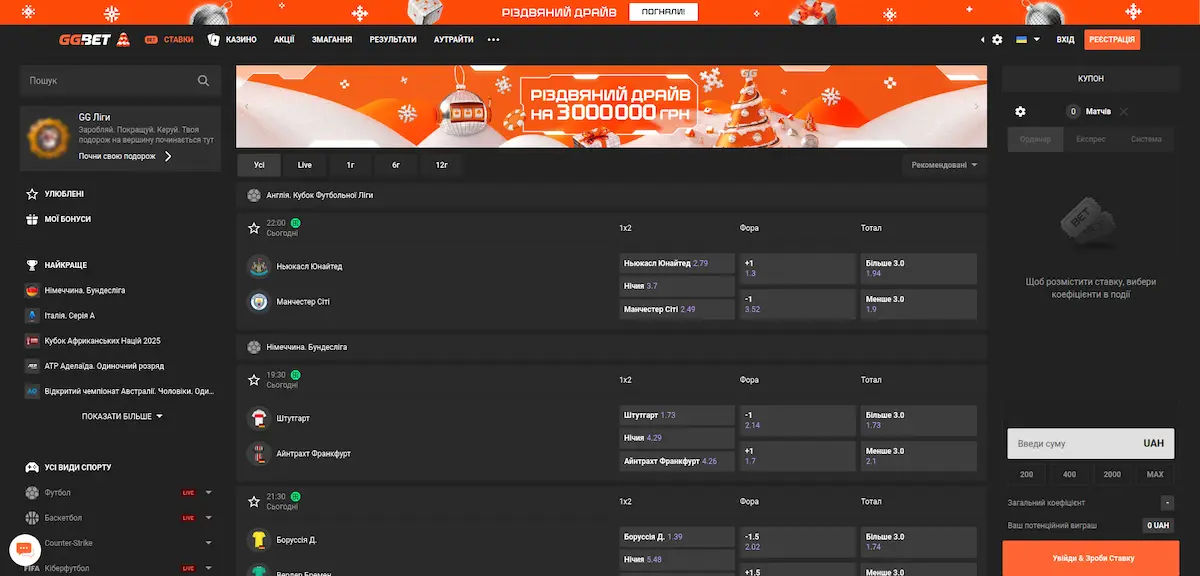Go to next banner slide arrow
This screenshot has height=576, width=1200.
(977, 106)
